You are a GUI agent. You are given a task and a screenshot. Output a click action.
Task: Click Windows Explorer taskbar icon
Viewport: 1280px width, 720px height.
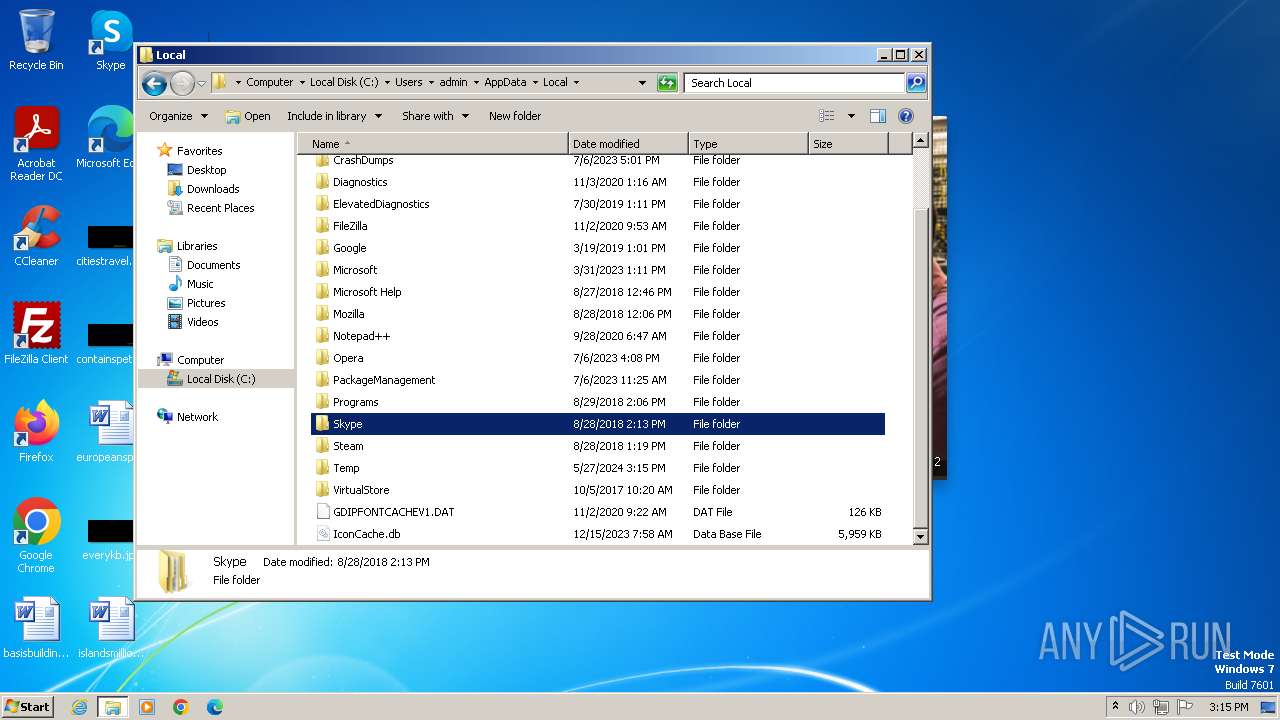click(x=113, y=707)
